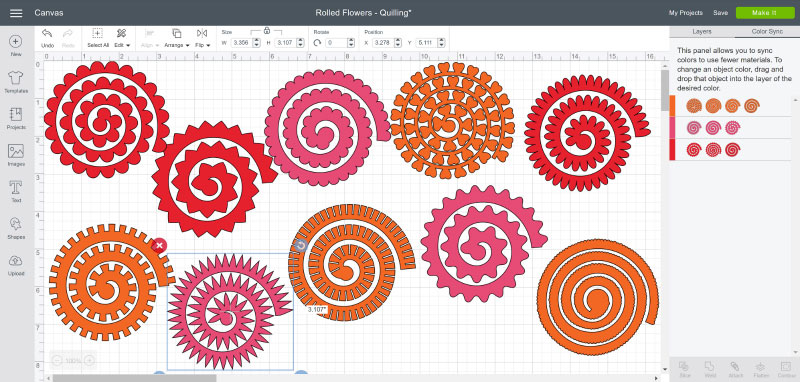Click the leftmost orange thumbnail in Color Sync
800x382 pixels.
[x=693, y=106]
